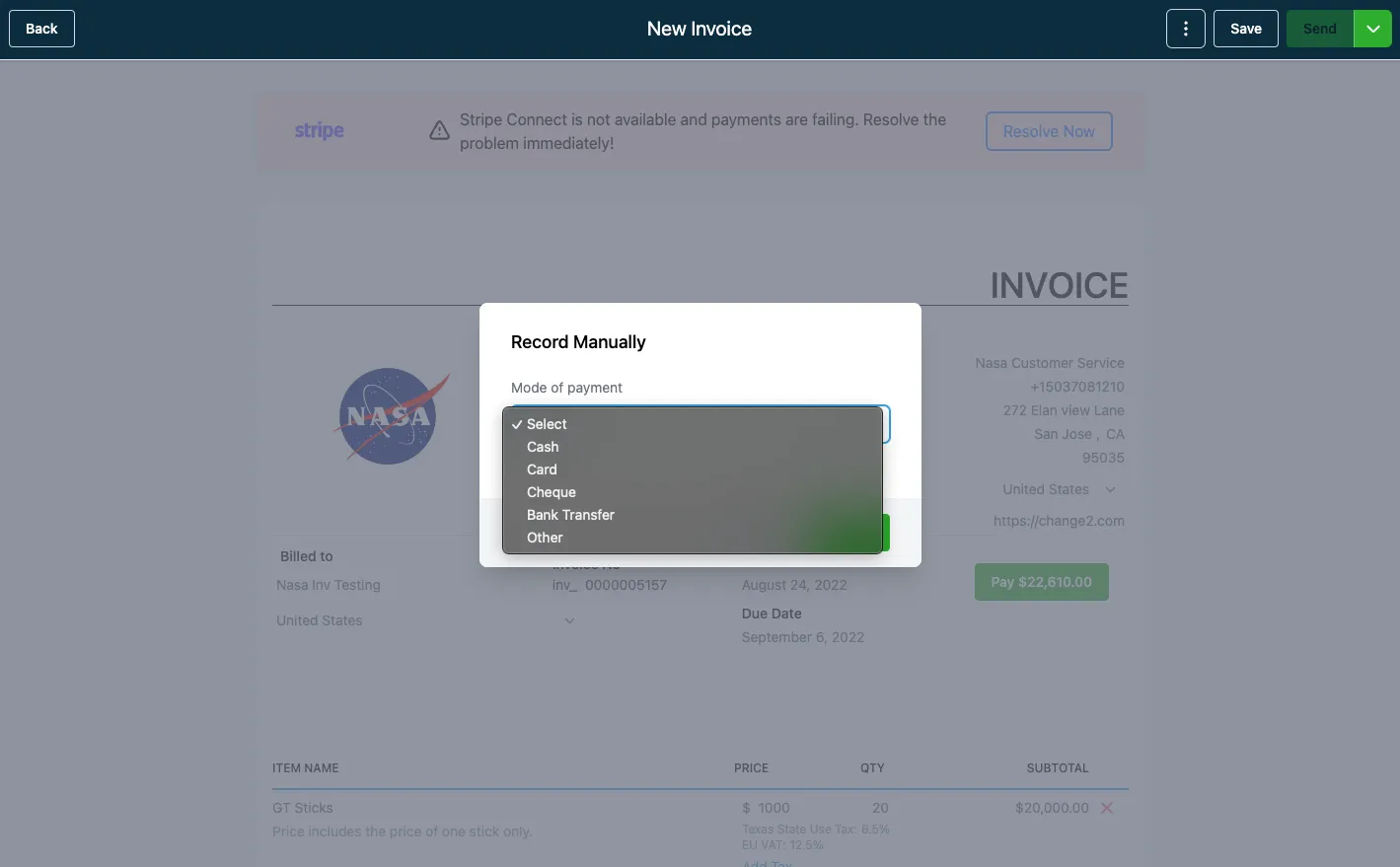Go back using the Back button

coord(41,29)
